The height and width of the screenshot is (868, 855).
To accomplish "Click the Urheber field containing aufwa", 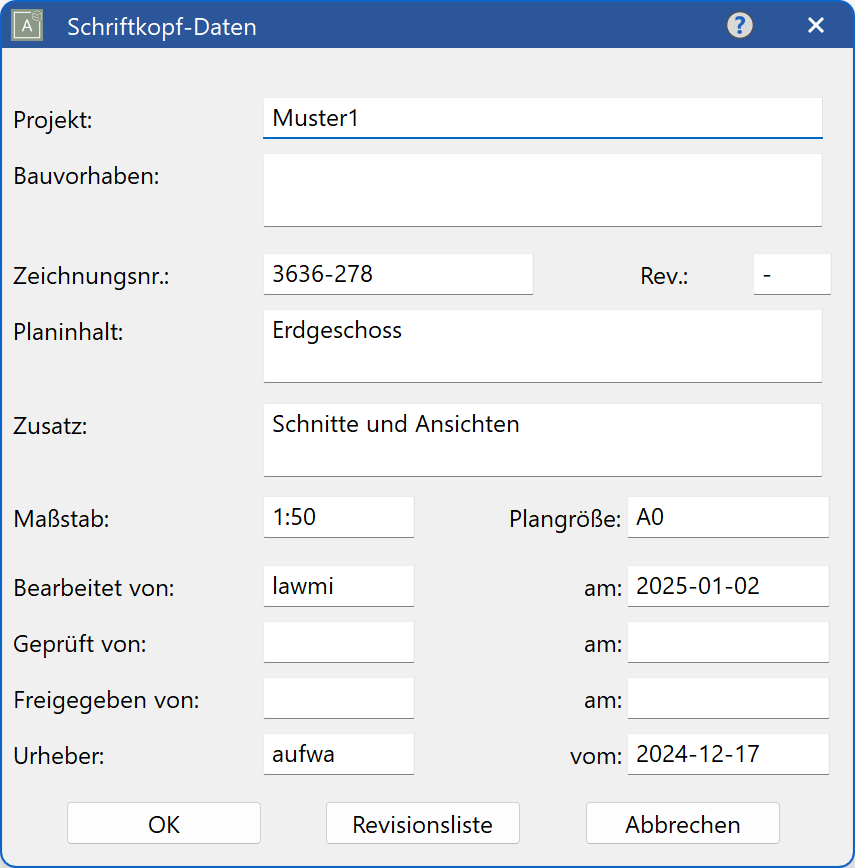I will 338,754.
